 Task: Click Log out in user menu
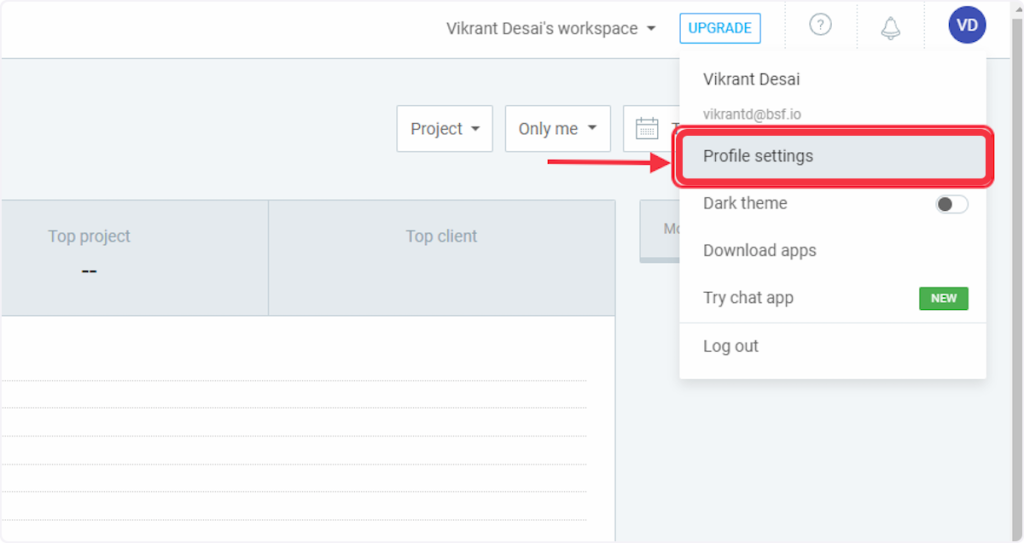pos(730,346)
